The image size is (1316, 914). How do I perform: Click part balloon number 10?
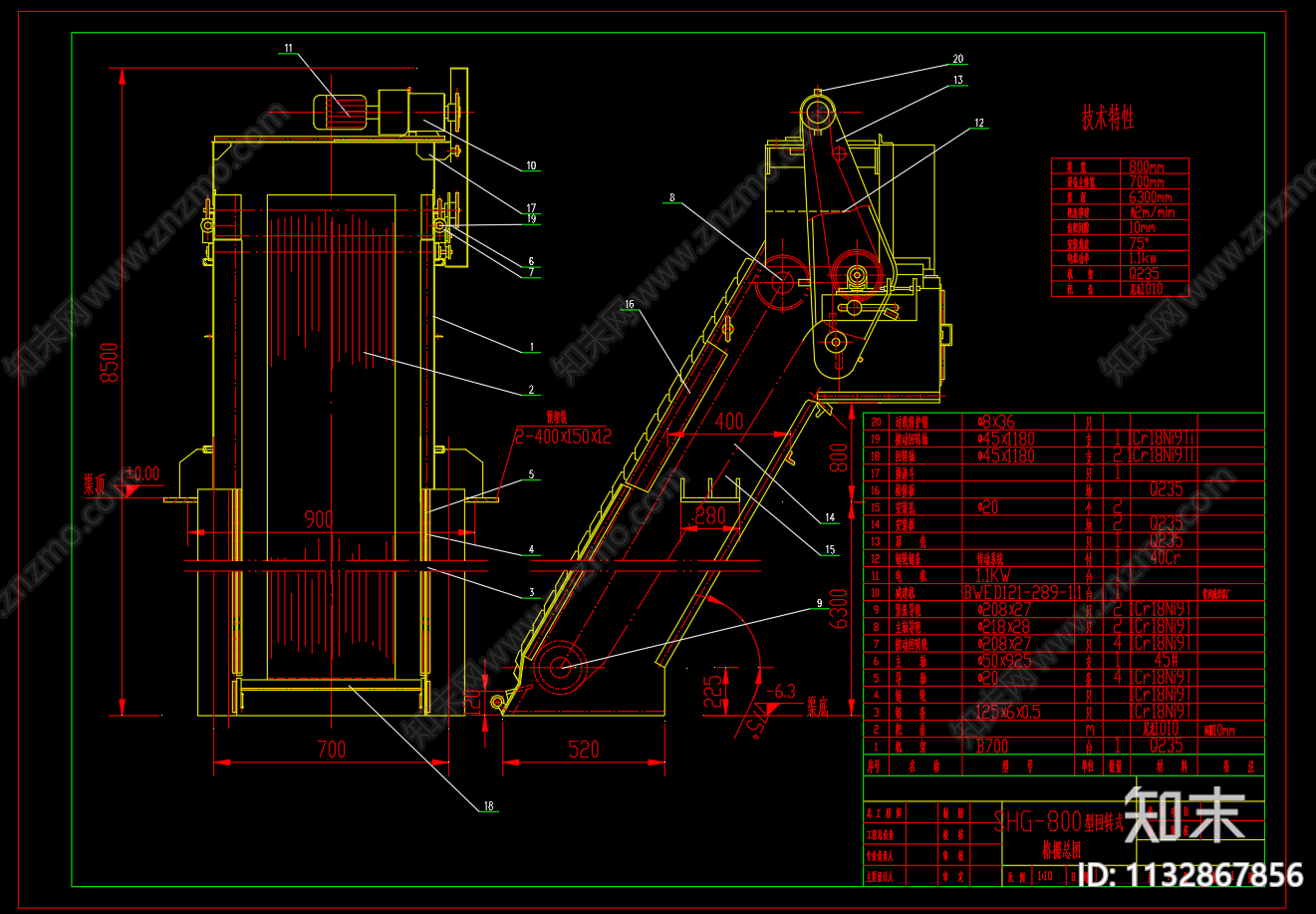[x=532, y=166]
